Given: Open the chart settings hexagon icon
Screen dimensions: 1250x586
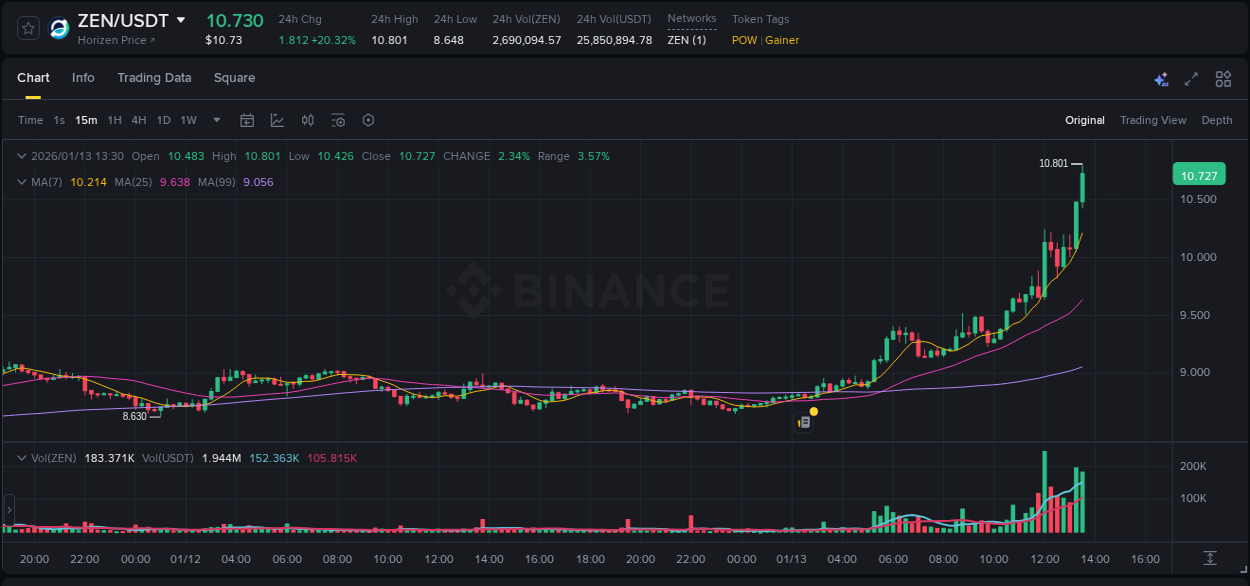Looking at the screenshot, I should [368, 120].
